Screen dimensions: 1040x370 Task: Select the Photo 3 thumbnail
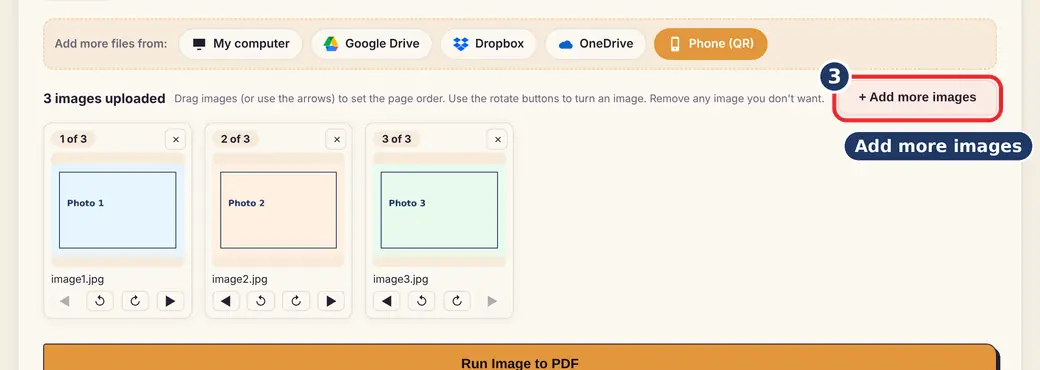(439, 210)
